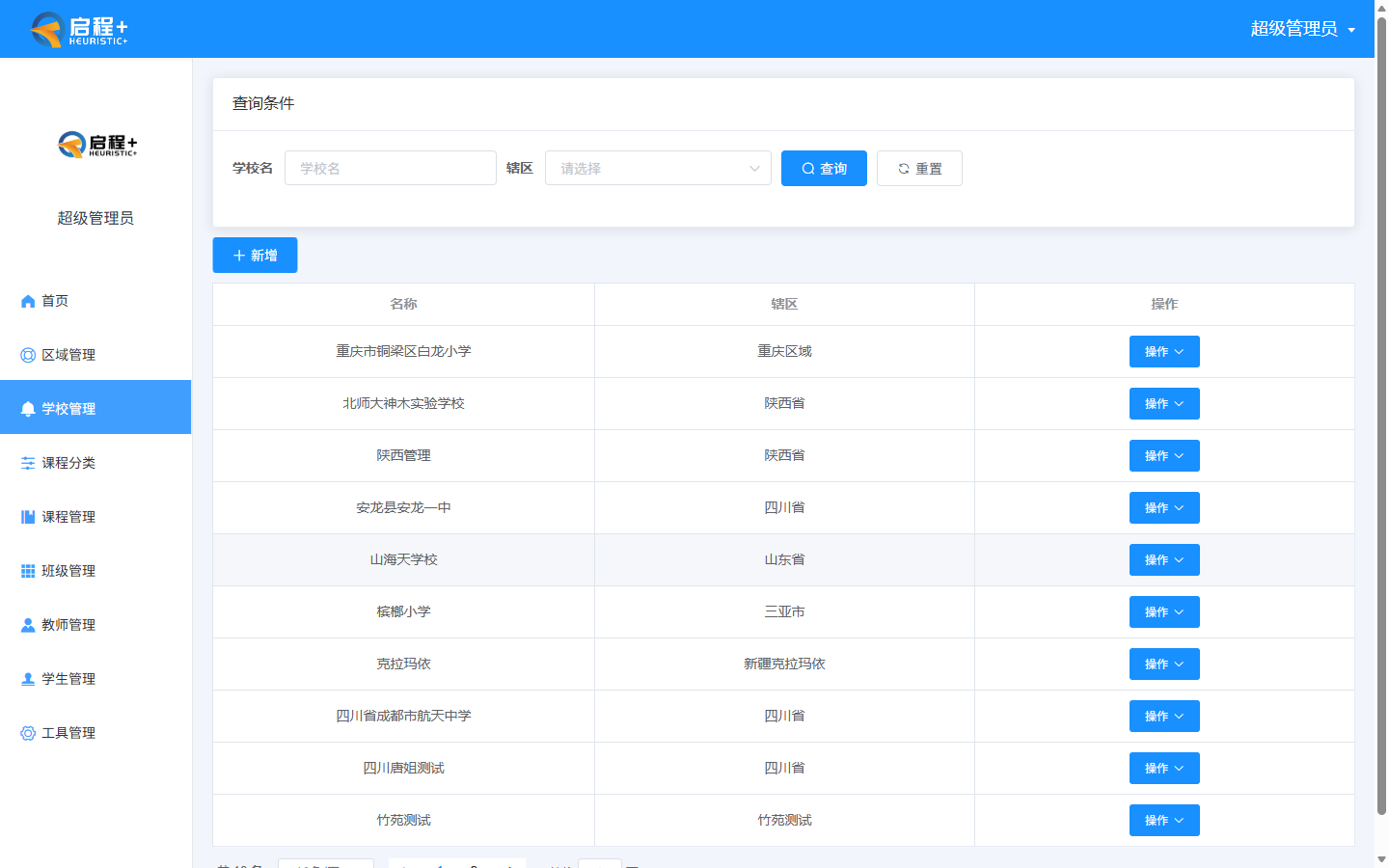
Task: Click the book icon for 课程管理
Action: click(28, 517)
